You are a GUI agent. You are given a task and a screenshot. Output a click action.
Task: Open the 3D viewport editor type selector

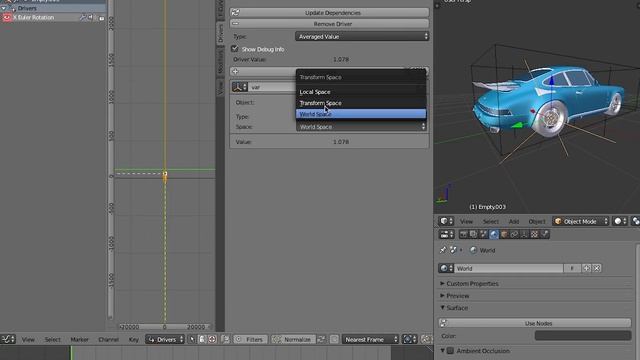(x=446, y=221)
